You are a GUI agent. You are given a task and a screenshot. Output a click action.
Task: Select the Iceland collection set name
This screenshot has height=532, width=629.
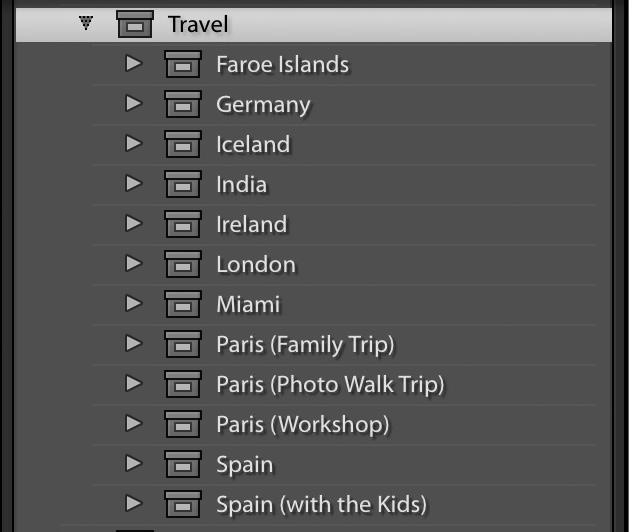253,144
